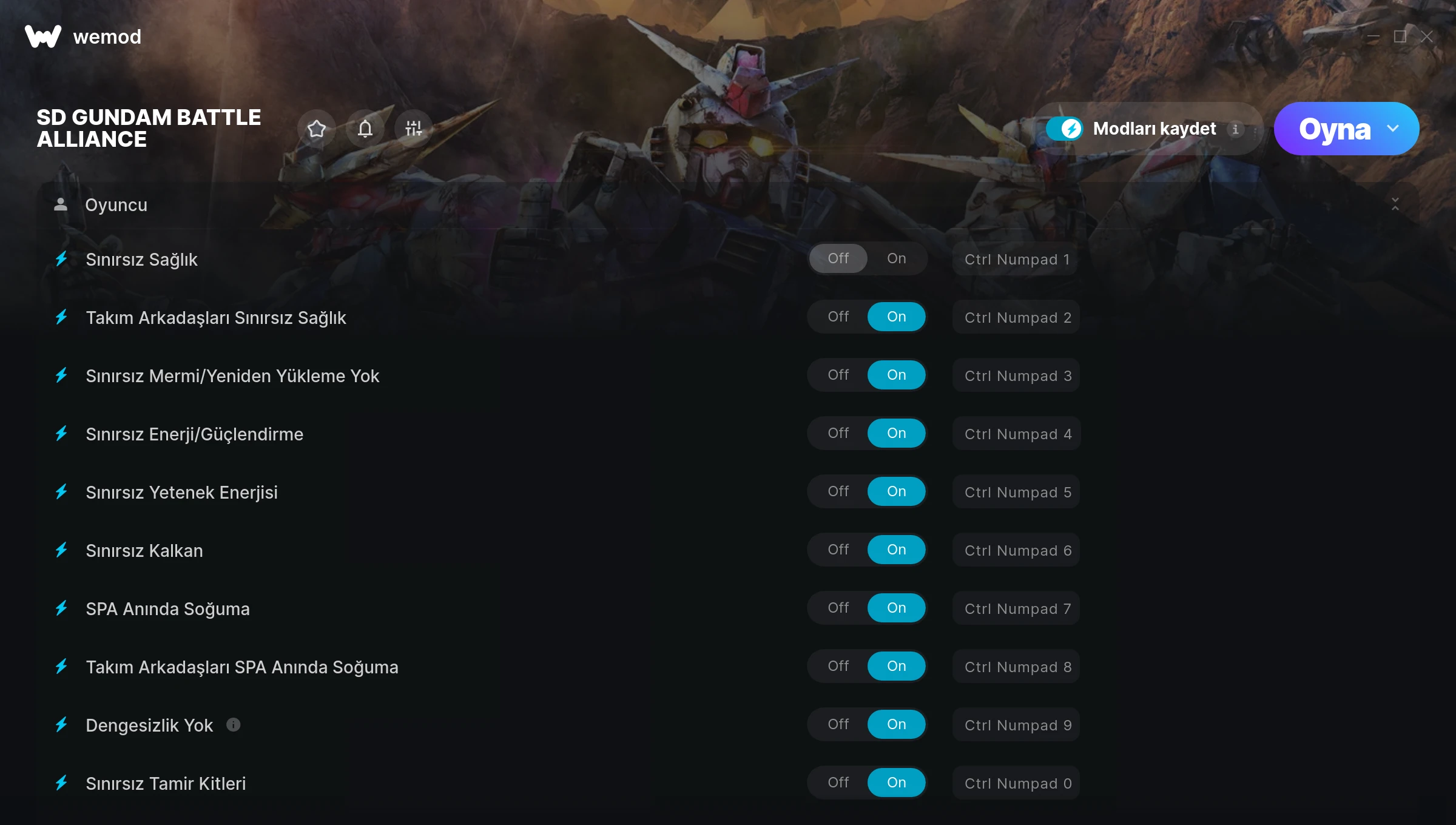Turn off Sınırsız Kalkan

[x=838, y=550]
